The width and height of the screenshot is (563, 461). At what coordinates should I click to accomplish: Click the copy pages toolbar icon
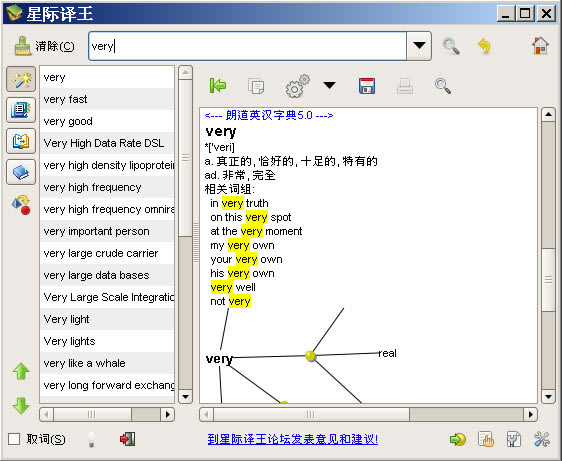256,86
